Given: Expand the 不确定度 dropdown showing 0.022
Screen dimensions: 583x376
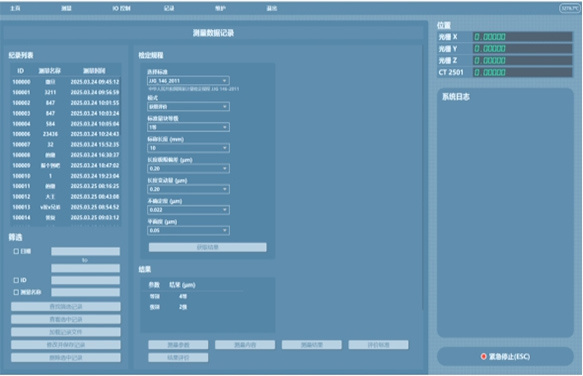Looking at the screenshot, I should tap(188, 210).
